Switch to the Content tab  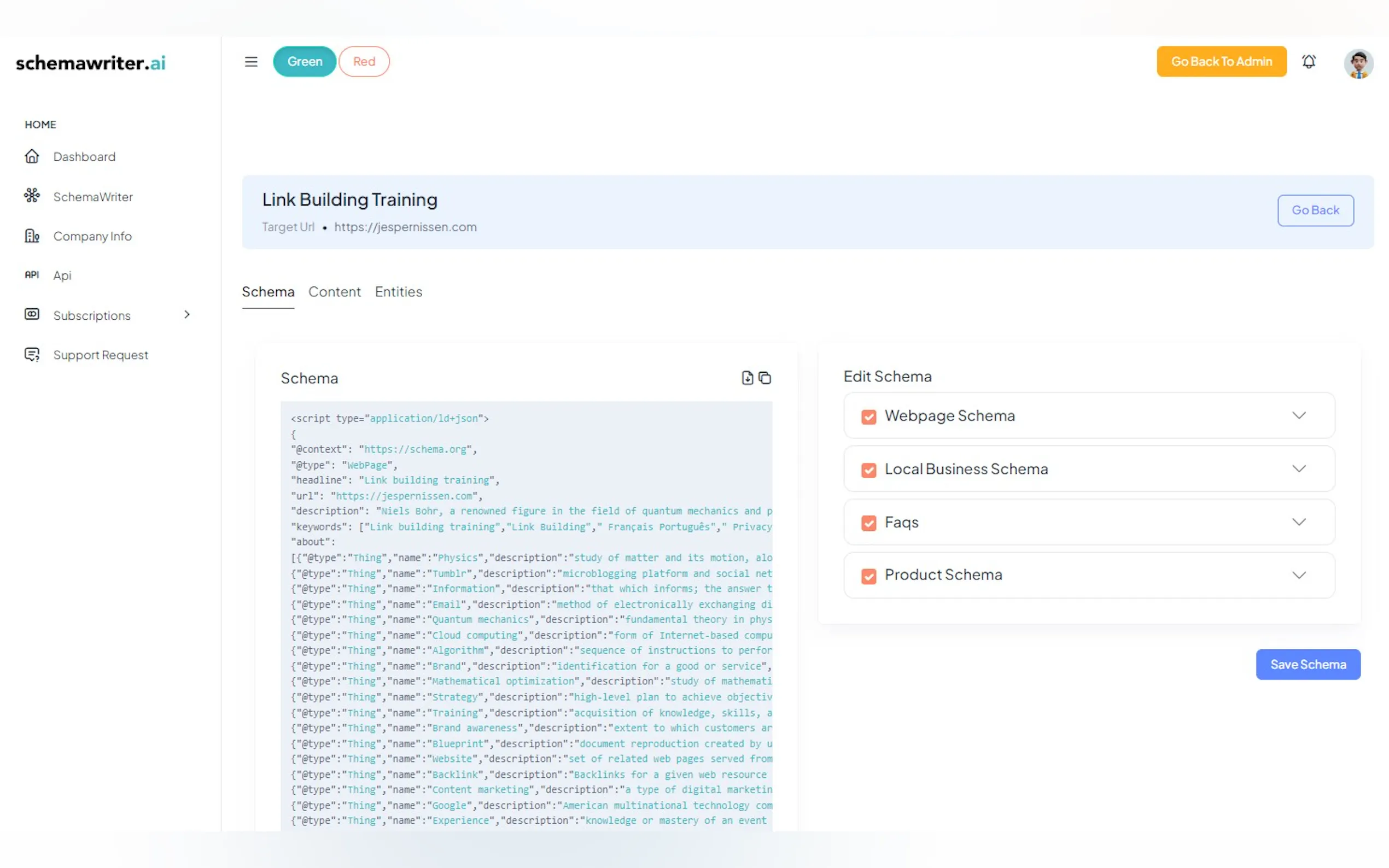pos(334,292)
